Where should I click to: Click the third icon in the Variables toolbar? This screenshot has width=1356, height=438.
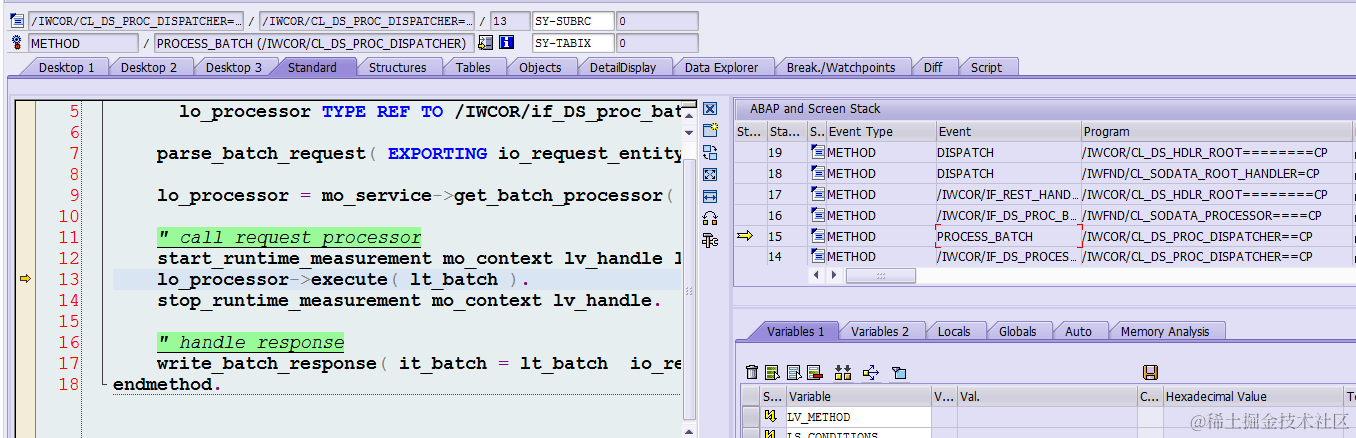793,373
